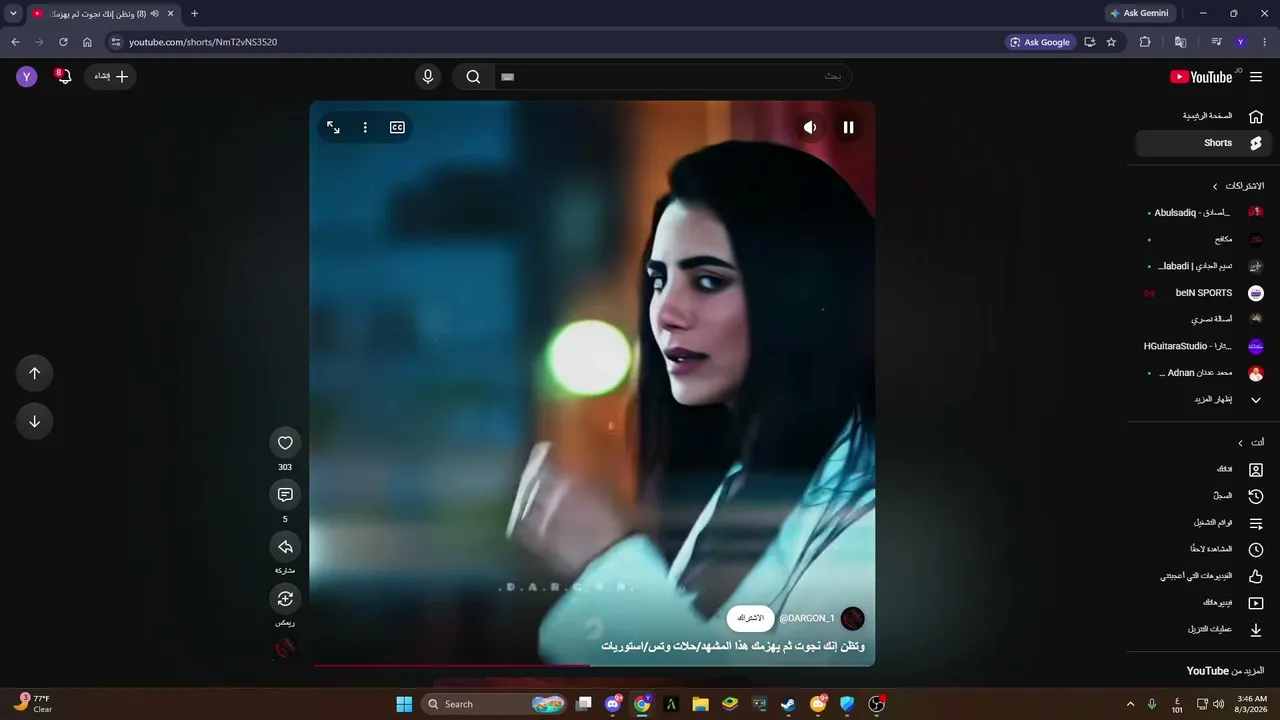Open Steam from the taskbar
Image resolution: width=1280 pixels, height=720 pixels.
(x=788, y=704)
